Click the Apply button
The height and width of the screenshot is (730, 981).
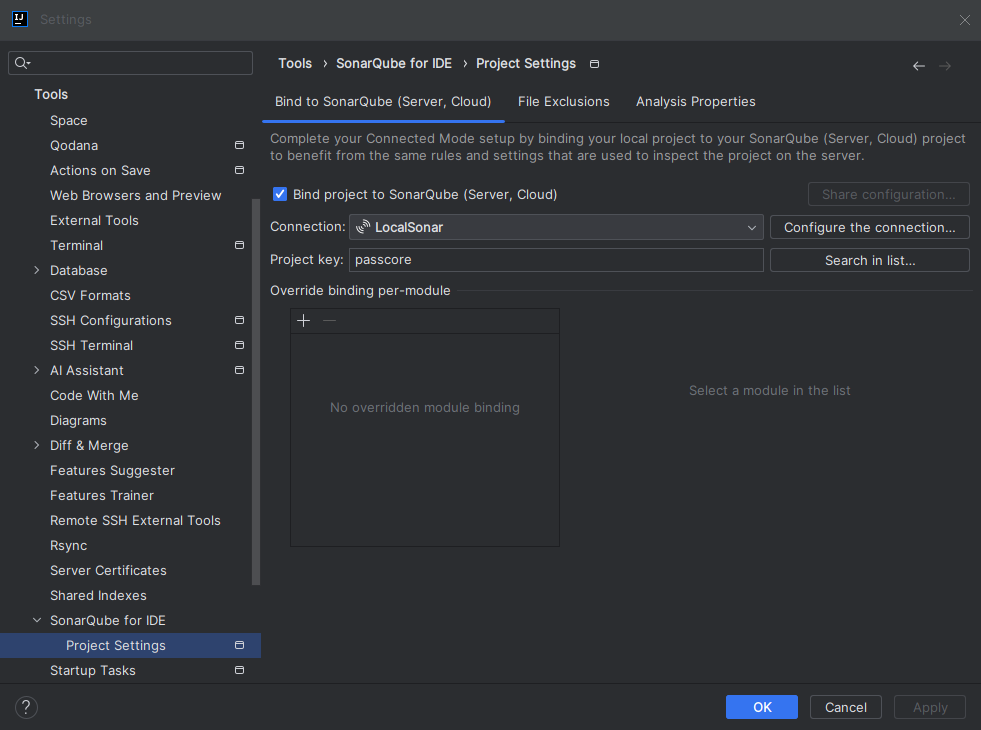(x=930, y=707)
